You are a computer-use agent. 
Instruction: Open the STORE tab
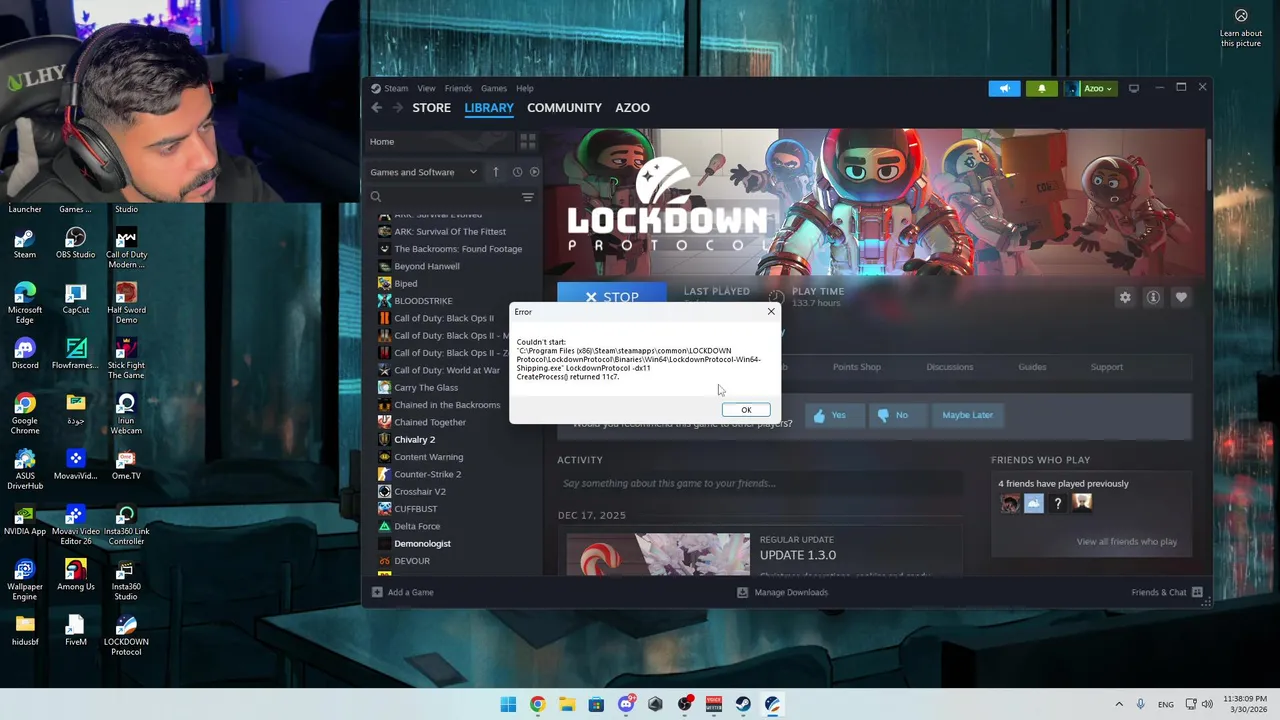432,108
